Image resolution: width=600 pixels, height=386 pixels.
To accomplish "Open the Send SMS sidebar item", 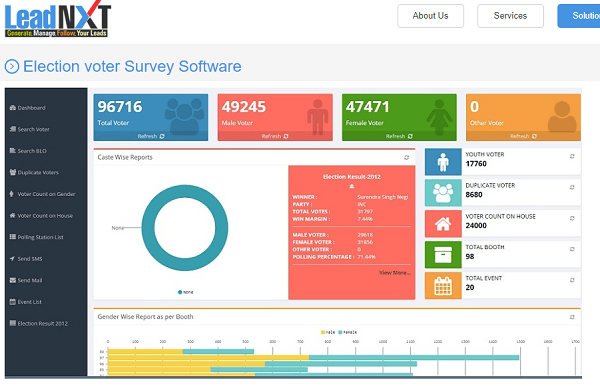I will click(x=26, y=259).
